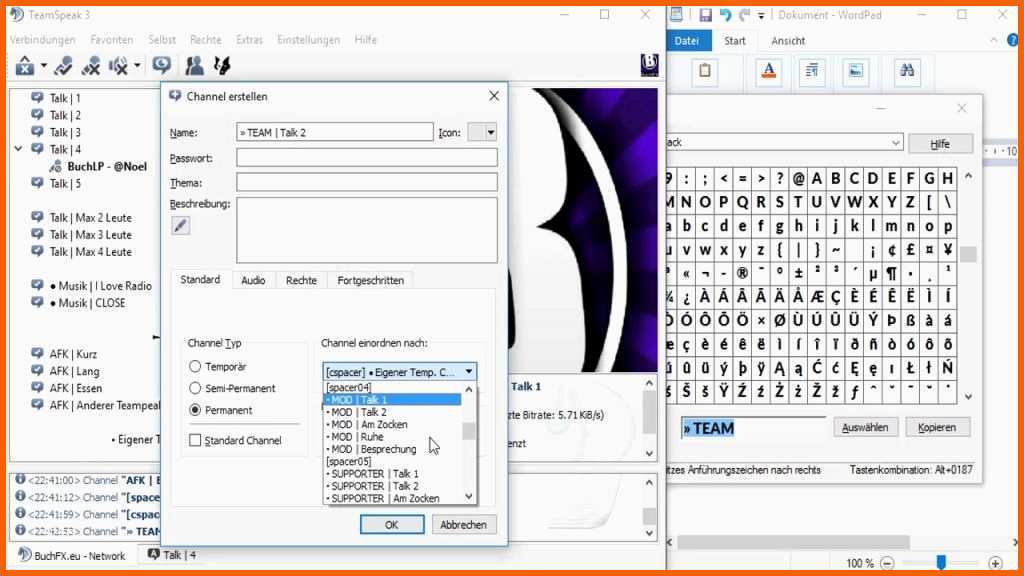1024x576 pixels.
Task: Click the insert picture icon in WordPad ribbon
Action: [855, 71]
